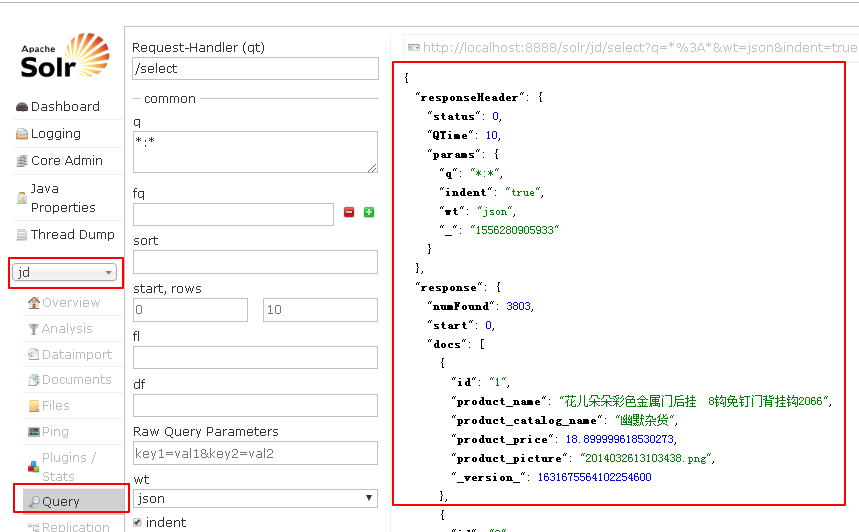Click the Analysis funnel icon

coord(34,329)
